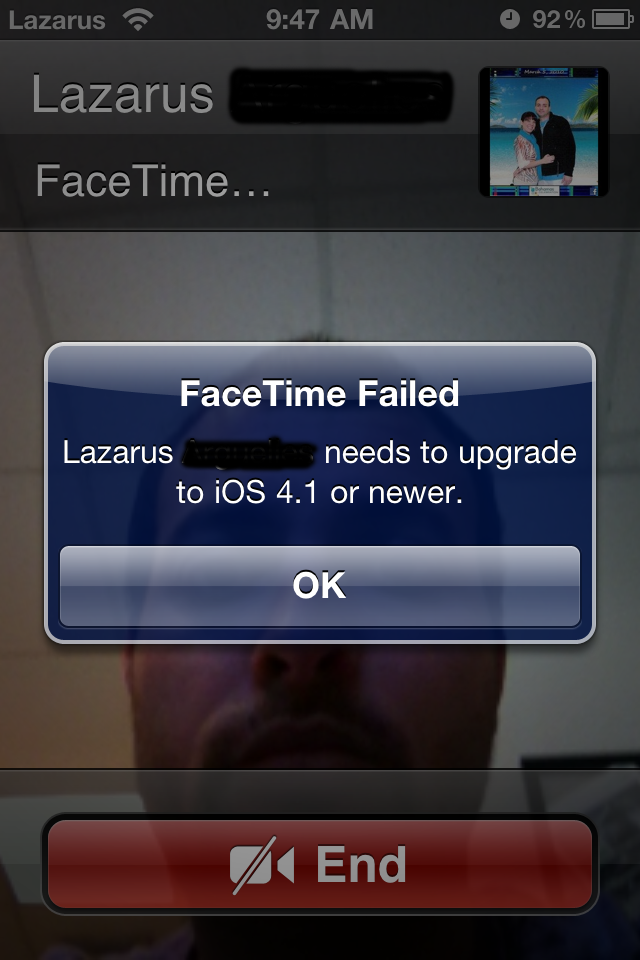Click the Lazarus carrier label in status bar
Screen dimensions: 640x960
click(x=57, y=20)
